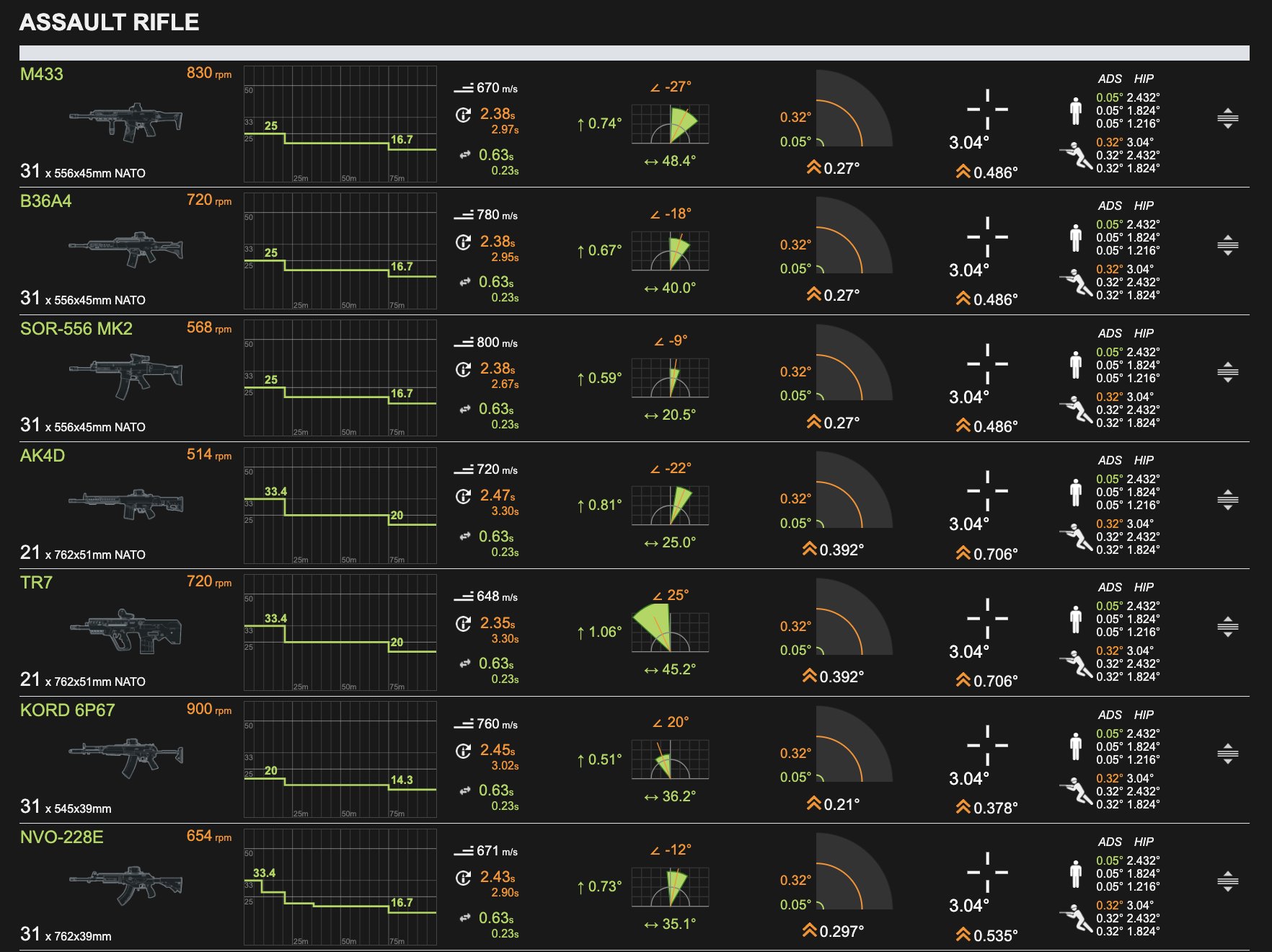Expand the AK4D row details
1272x952 pixels.
click(x=1227, y=500)
